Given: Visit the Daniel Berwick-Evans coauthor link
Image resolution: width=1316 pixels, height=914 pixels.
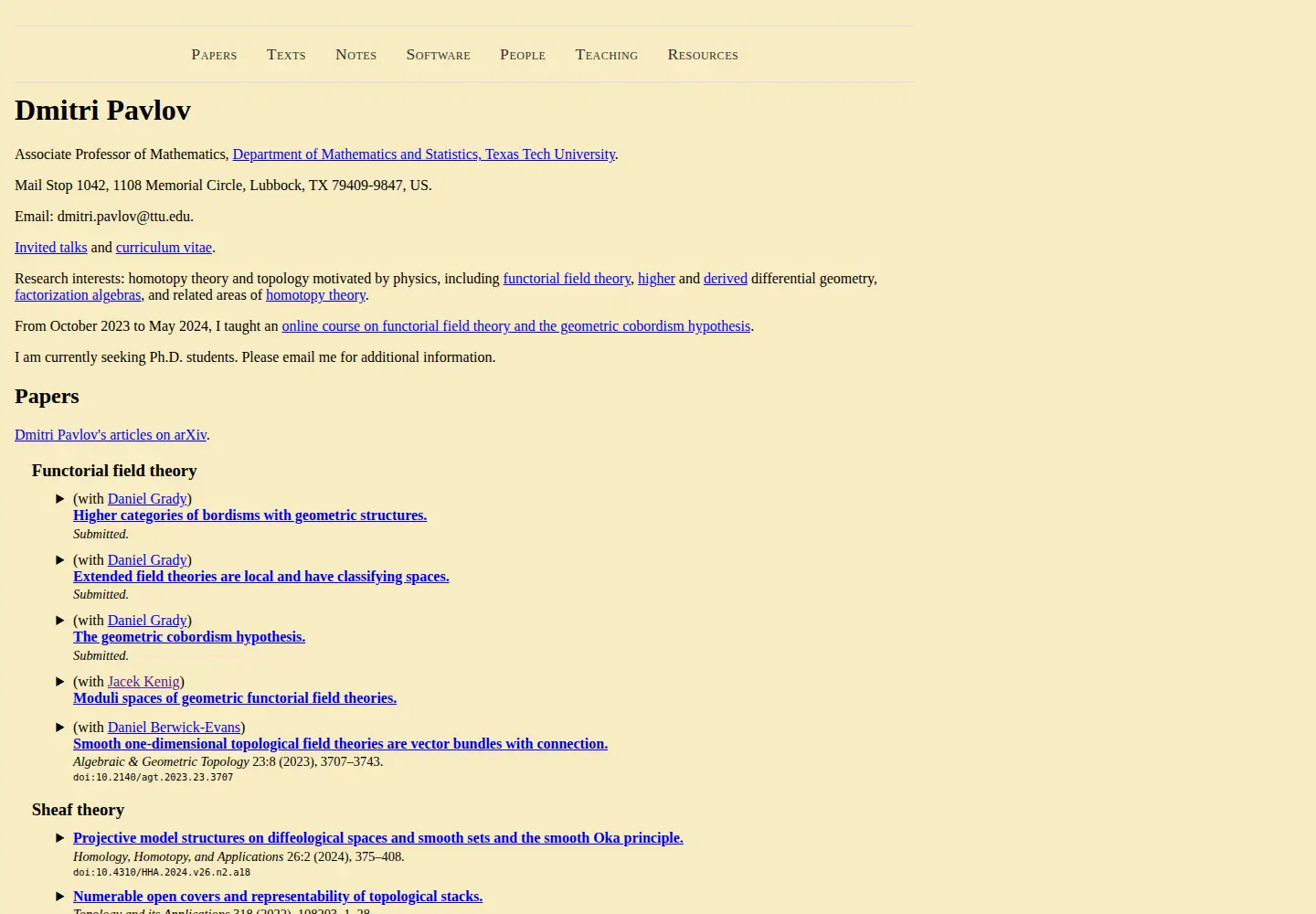Looking at the screenshot, I should pos(174,728).
